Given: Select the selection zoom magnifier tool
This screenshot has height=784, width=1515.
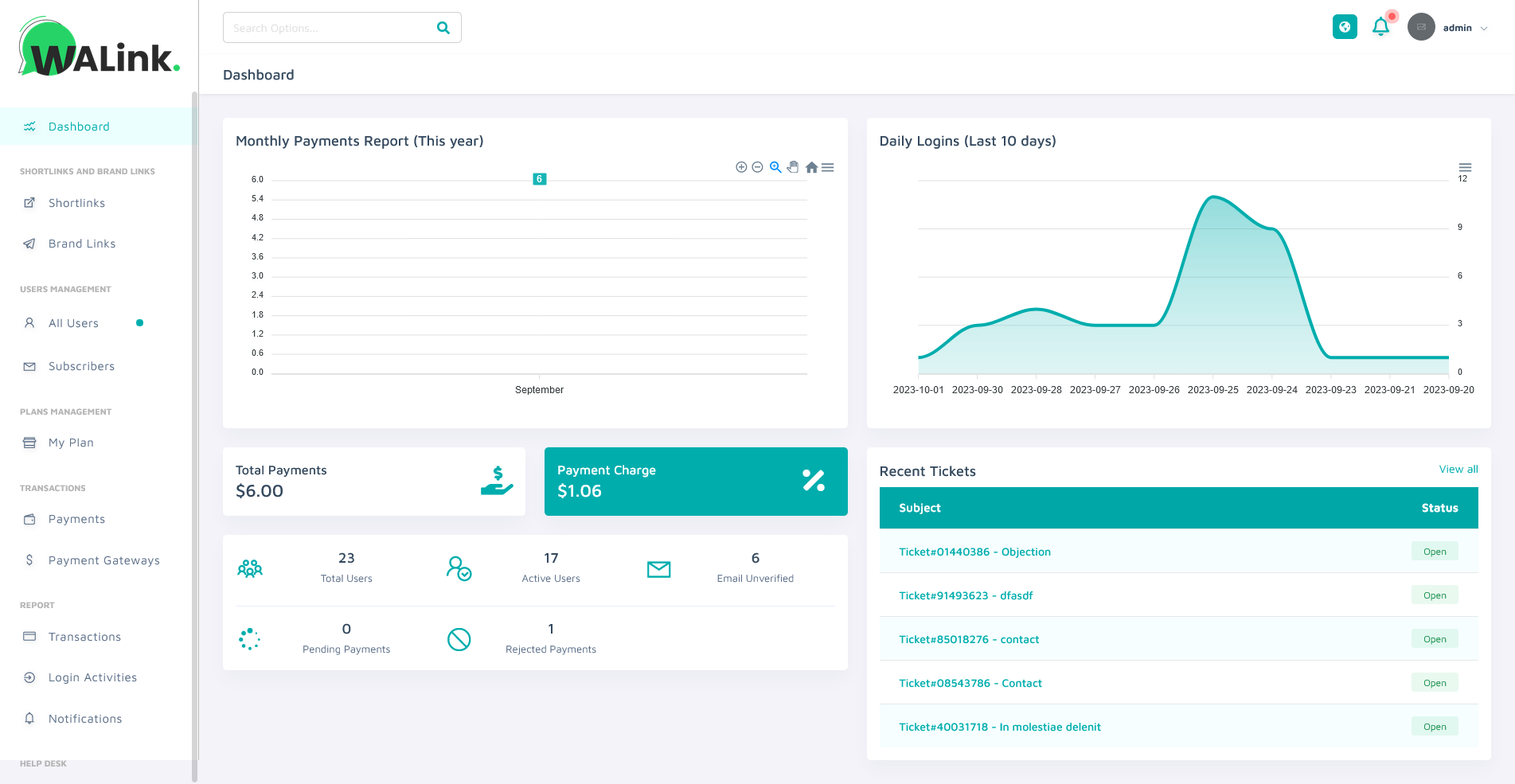Looking at the screenshot, I should (x=775, y=167).
